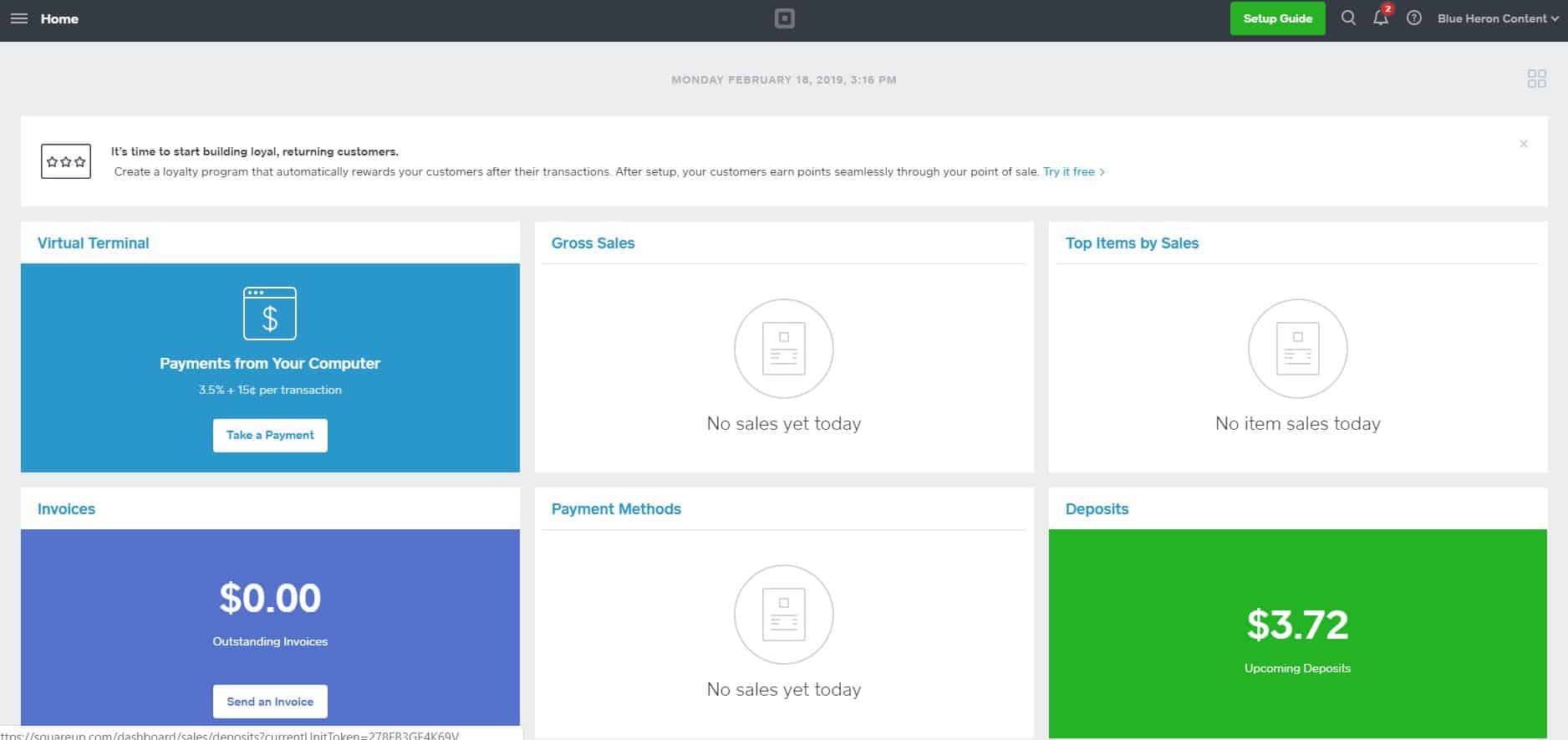Open the Deposits heading link
1568x740 pixels.
tap(1097, 509)
